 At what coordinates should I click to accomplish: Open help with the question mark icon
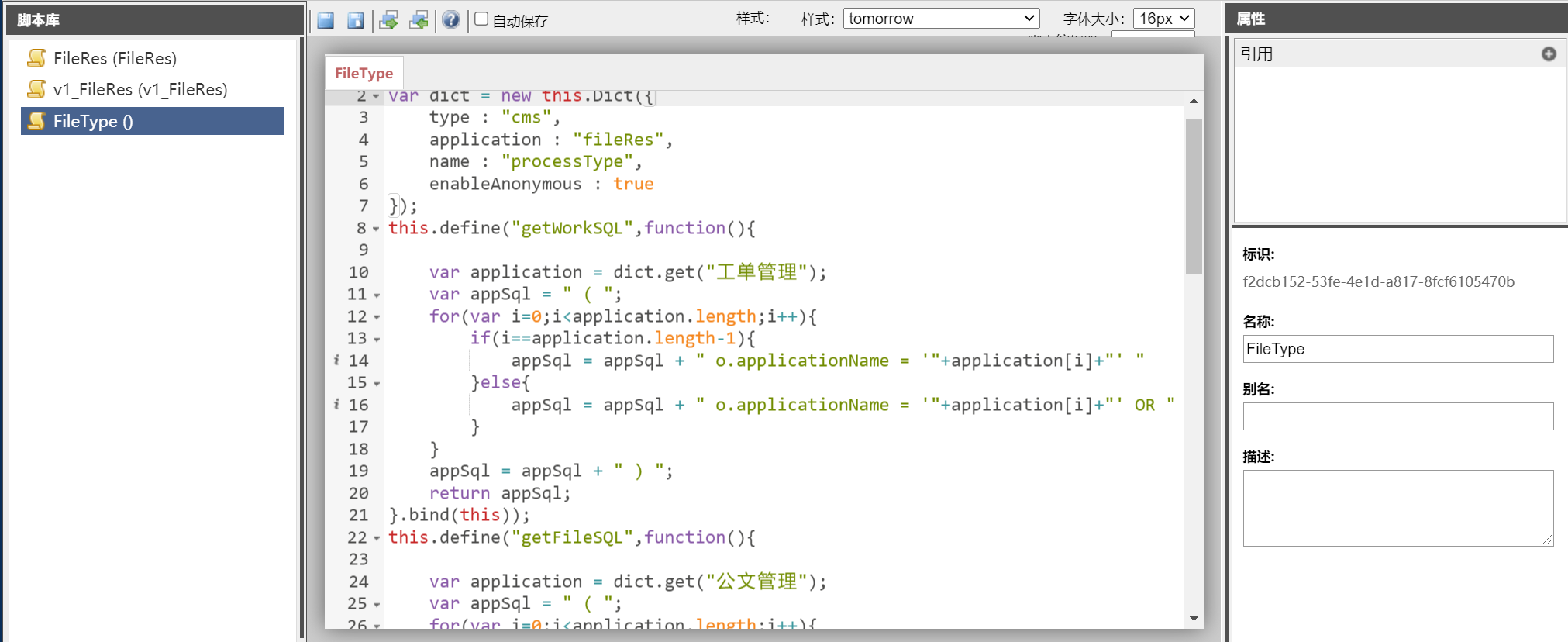(451, 20)
